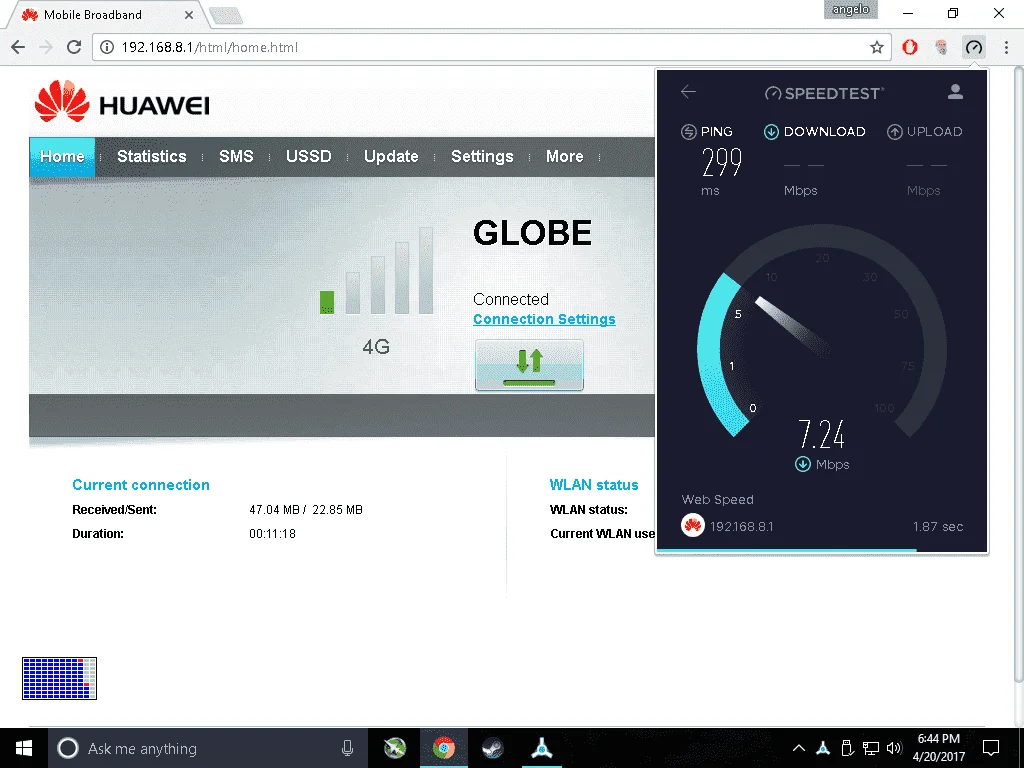Open Steam from the taskbar
Image resolution: width=1024 pixels, height=768 pixels.
492,748
